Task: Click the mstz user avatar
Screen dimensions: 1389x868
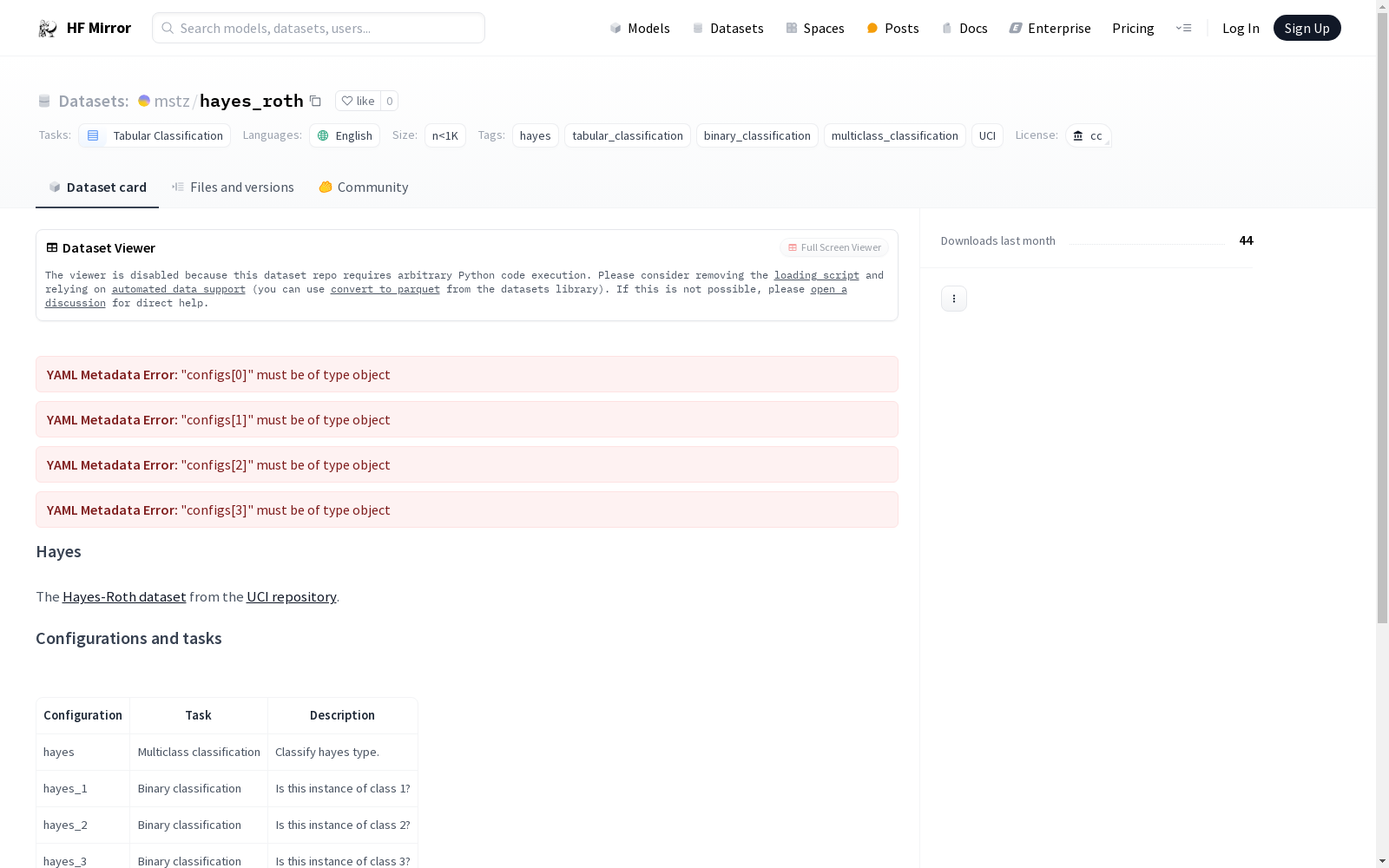Action: (144, 102)
